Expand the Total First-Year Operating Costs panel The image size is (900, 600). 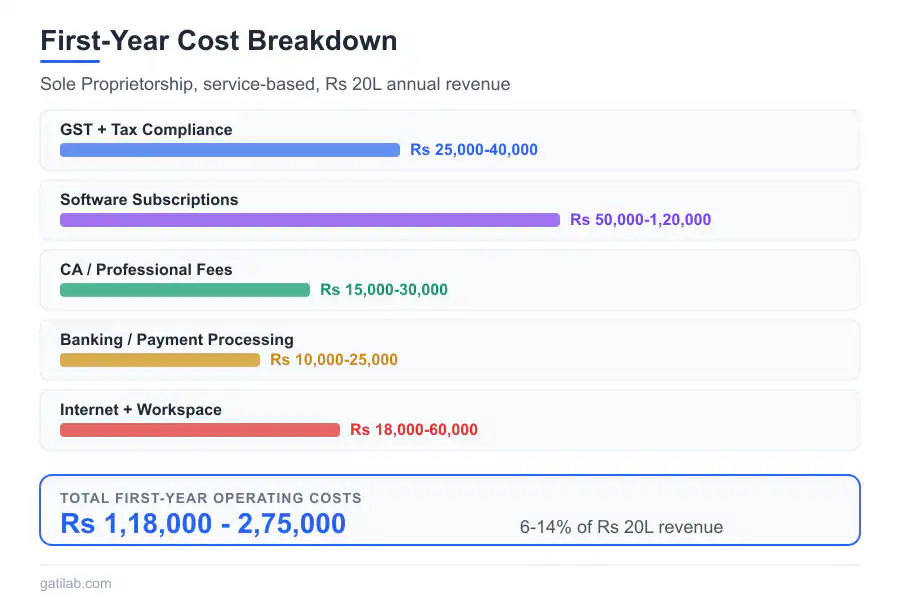[x=449, y=509]
